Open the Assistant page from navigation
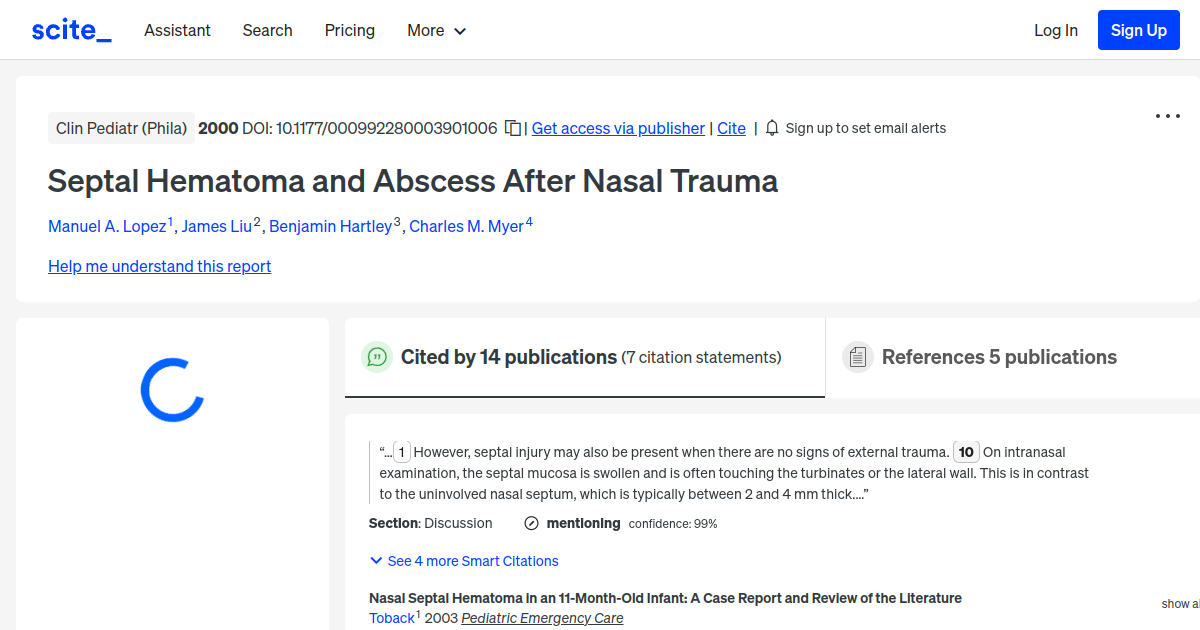The width and height of the screenshot is (1200, 630). 177,30
